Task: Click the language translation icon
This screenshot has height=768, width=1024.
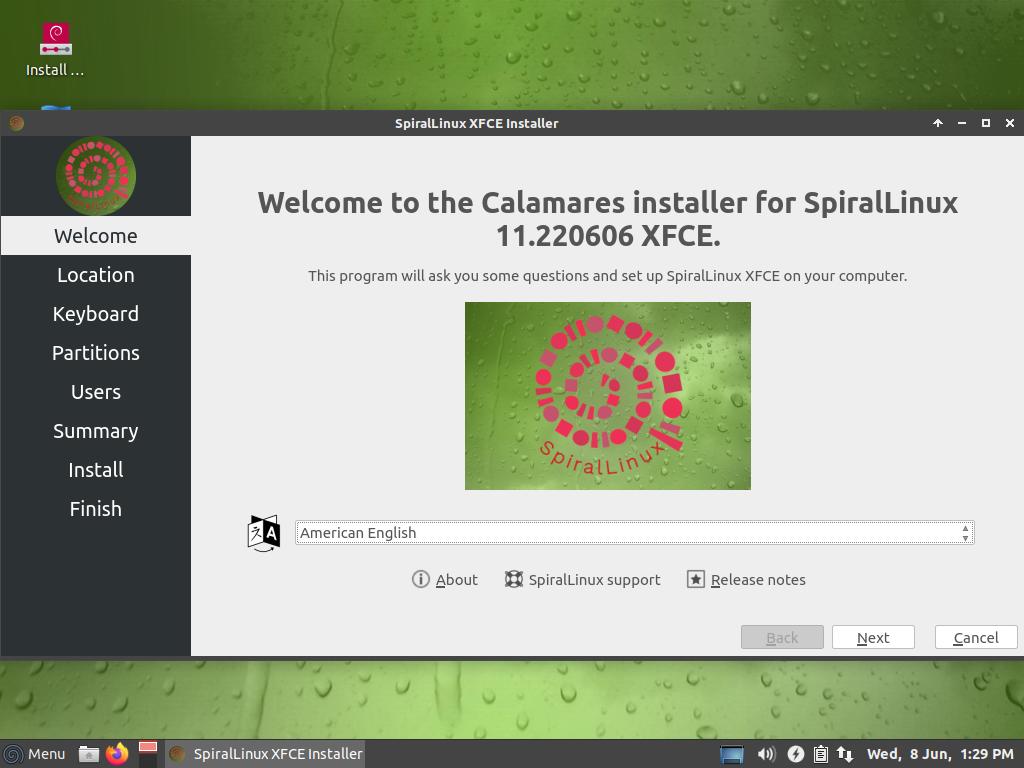Action: 264,533
